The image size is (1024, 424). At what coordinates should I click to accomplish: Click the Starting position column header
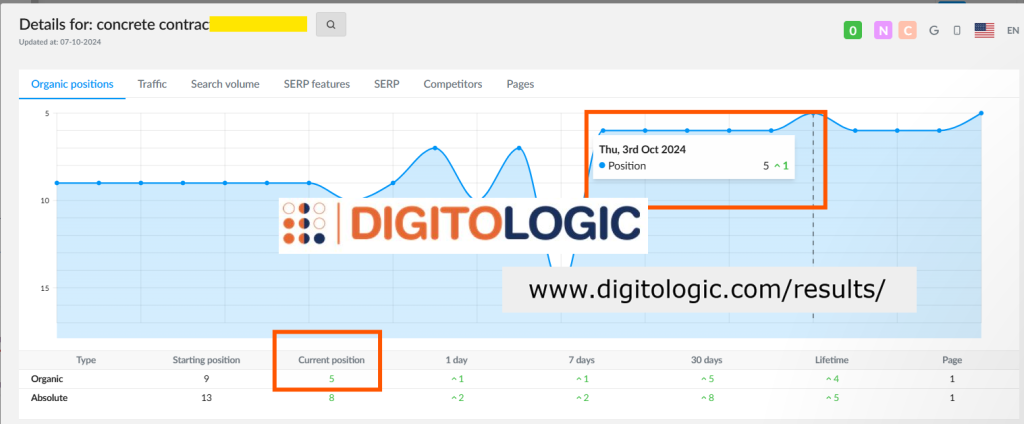coord(206,360)
